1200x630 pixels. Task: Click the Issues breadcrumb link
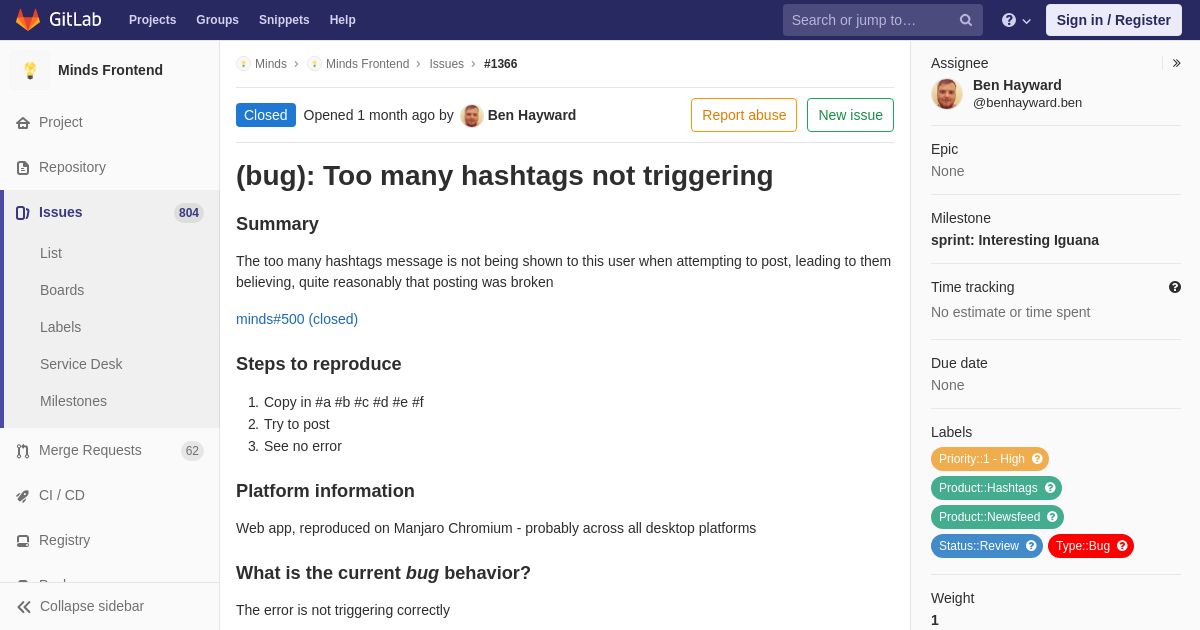[x=446, y=64]
